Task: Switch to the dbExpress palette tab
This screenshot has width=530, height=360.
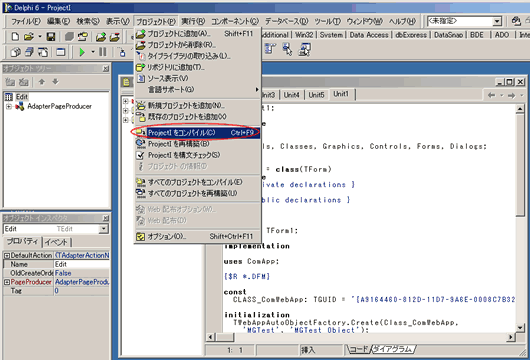Action: [x=411, y=35]
